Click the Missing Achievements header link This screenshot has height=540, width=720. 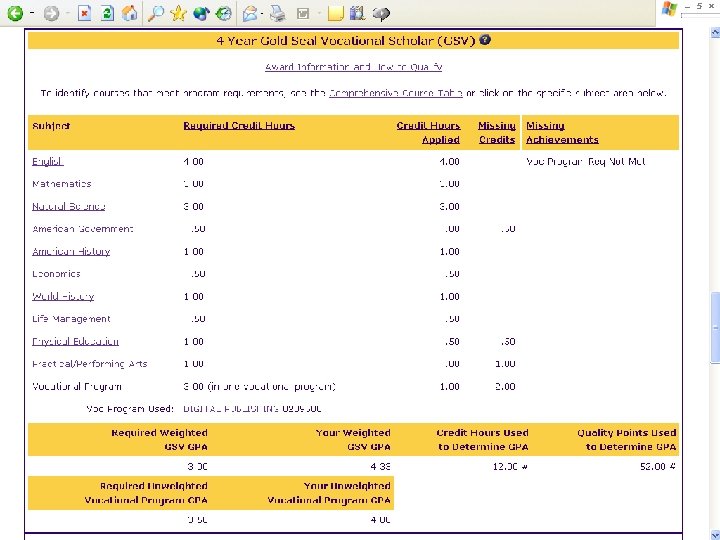coord(562,132)
